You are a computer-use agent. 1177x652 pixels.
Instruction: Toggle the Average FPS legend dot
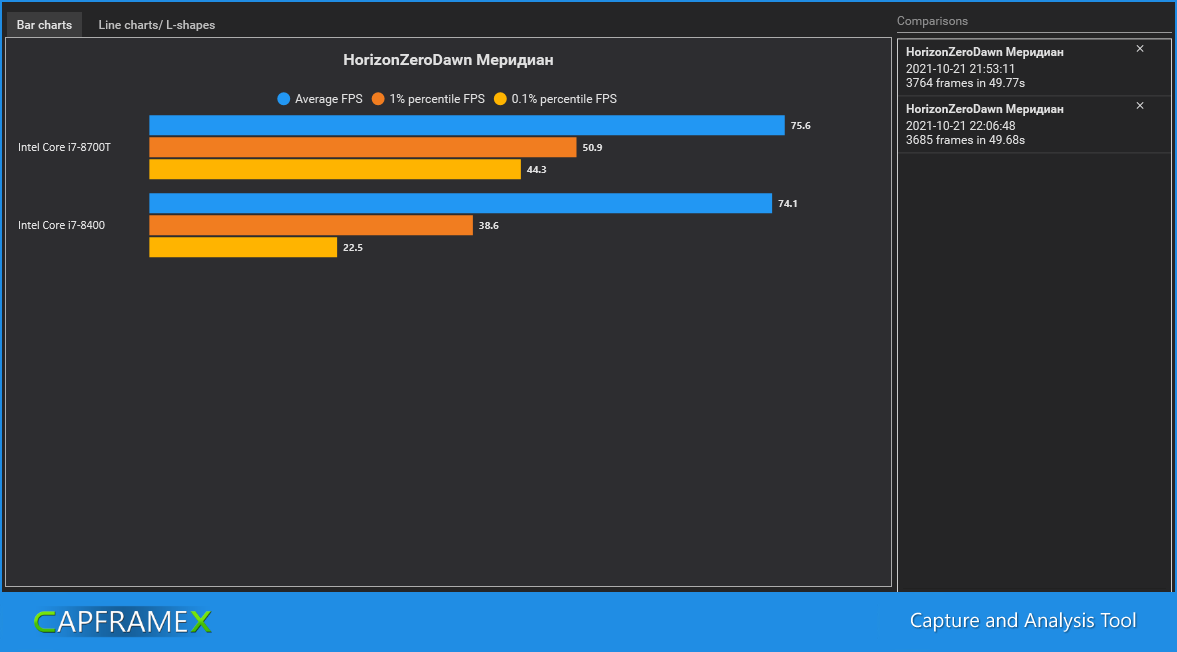point(283,99)
